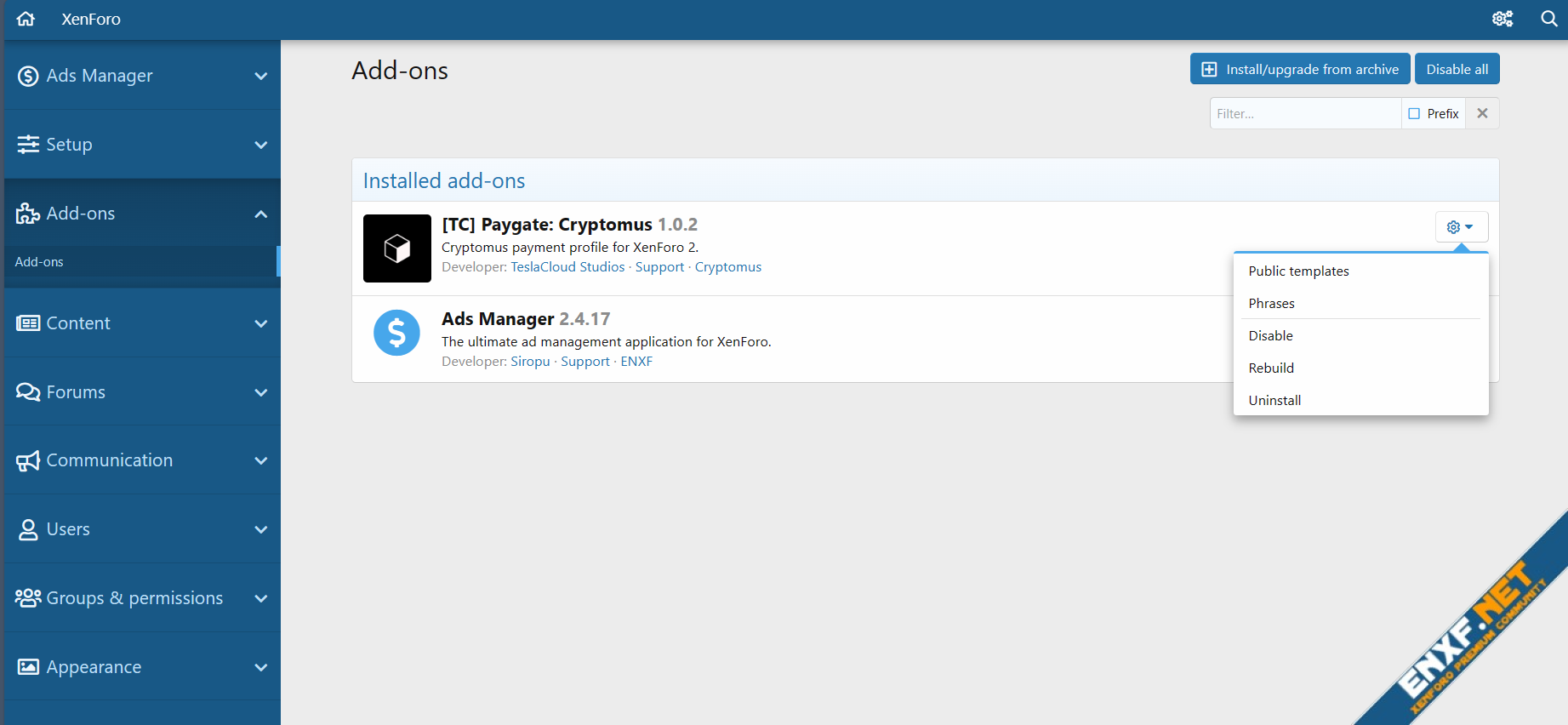This screenshot has height=725, width=1568.
Task: Toggle the Cryptomus gear options dropdown
Action: click(x=1461, y=227)
